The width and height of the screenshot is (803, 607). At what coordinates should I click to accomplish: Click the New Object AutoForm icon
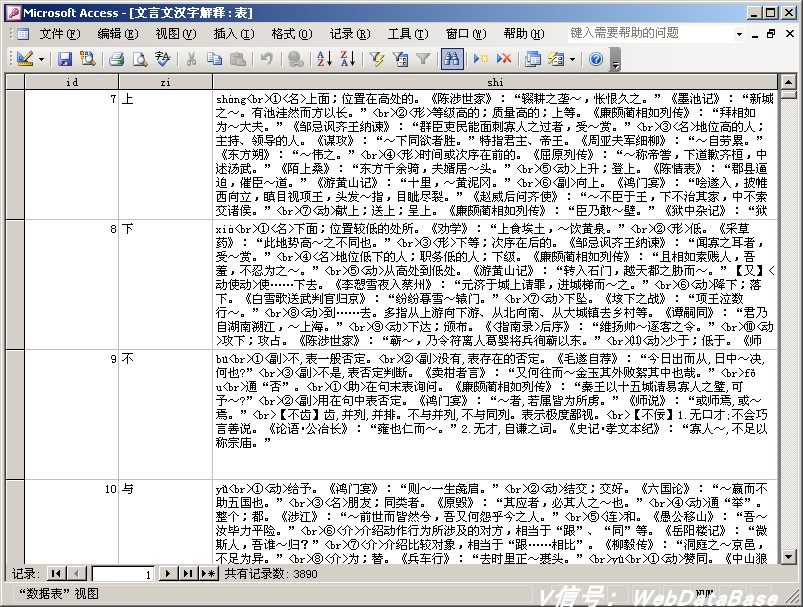point(557,59)
